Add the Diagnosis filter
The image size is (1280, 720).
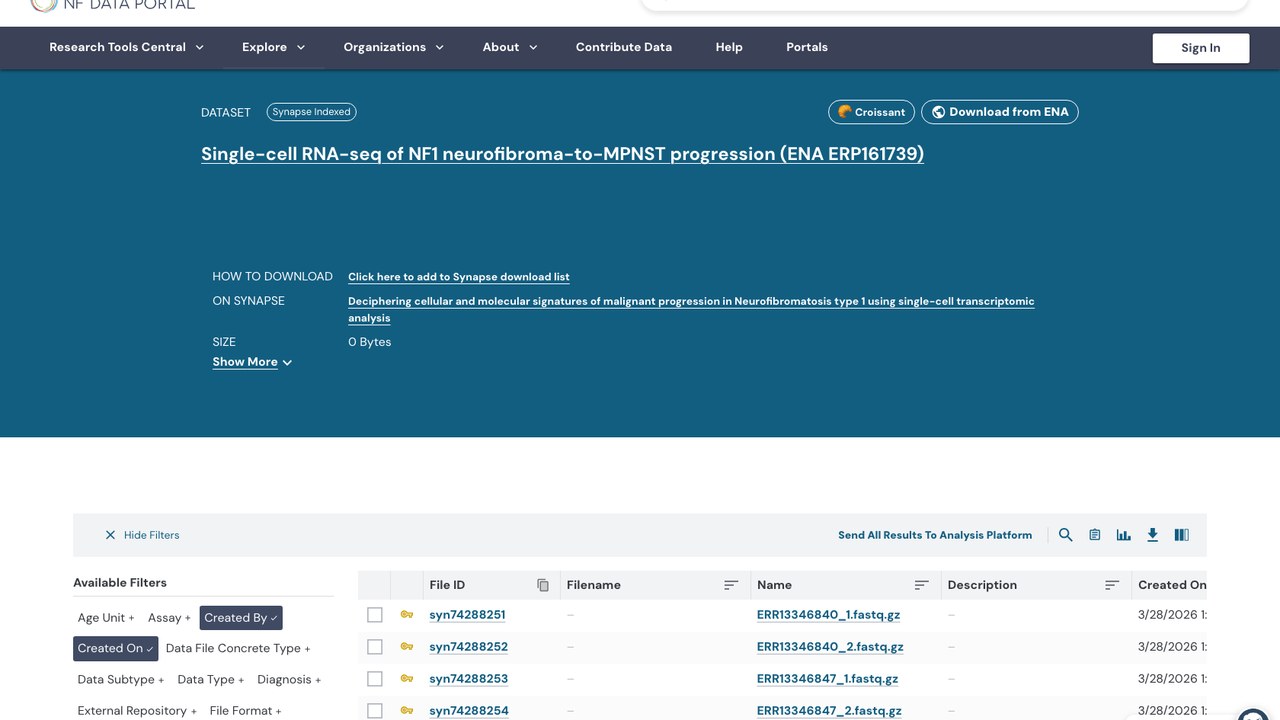(289, 680)
